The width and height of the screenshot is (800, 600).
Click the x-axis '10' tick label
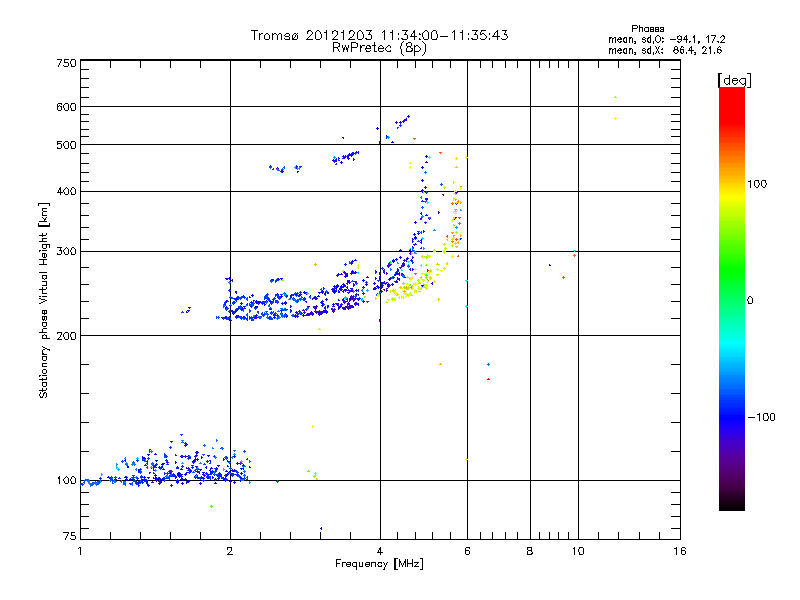point(578,551)
